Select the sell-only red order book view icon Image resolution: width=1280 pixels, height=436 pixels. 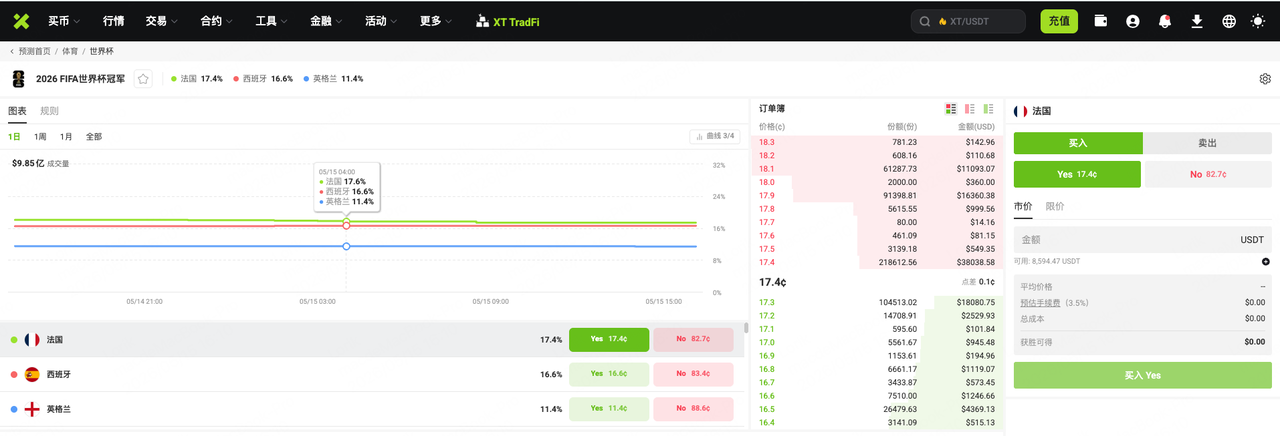pyautogui.click(x=970, y=108)
